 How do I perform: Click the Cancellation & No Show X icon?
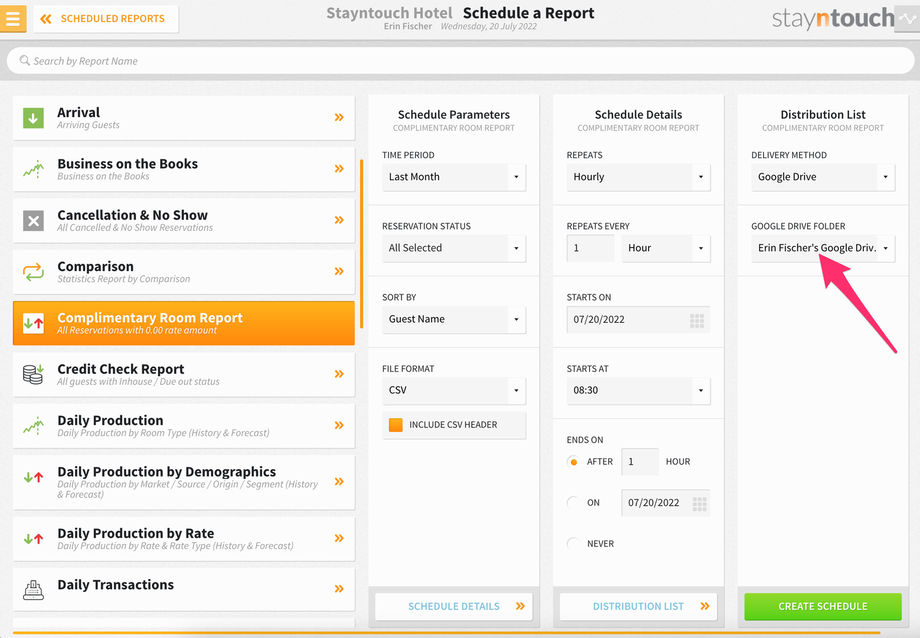pyautogui.click(x=33, y=221)
